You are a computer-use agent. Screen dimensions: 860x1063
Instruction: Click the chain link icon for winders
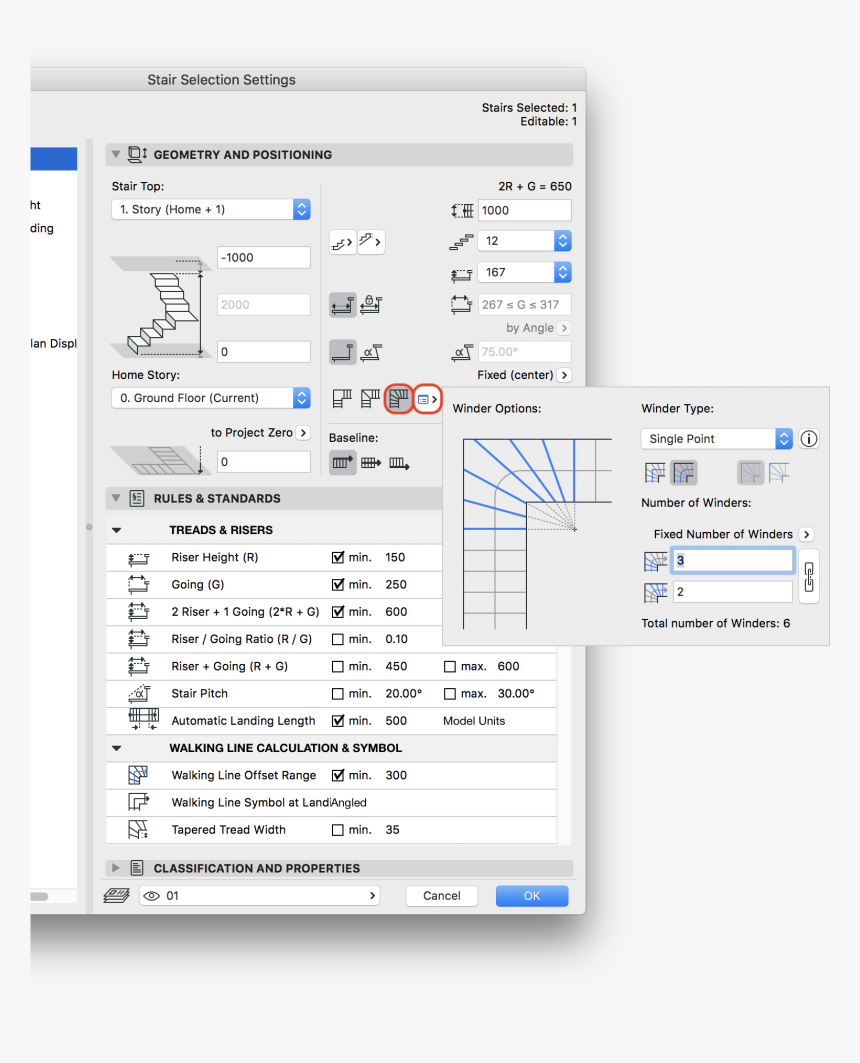tap(809, 576)
